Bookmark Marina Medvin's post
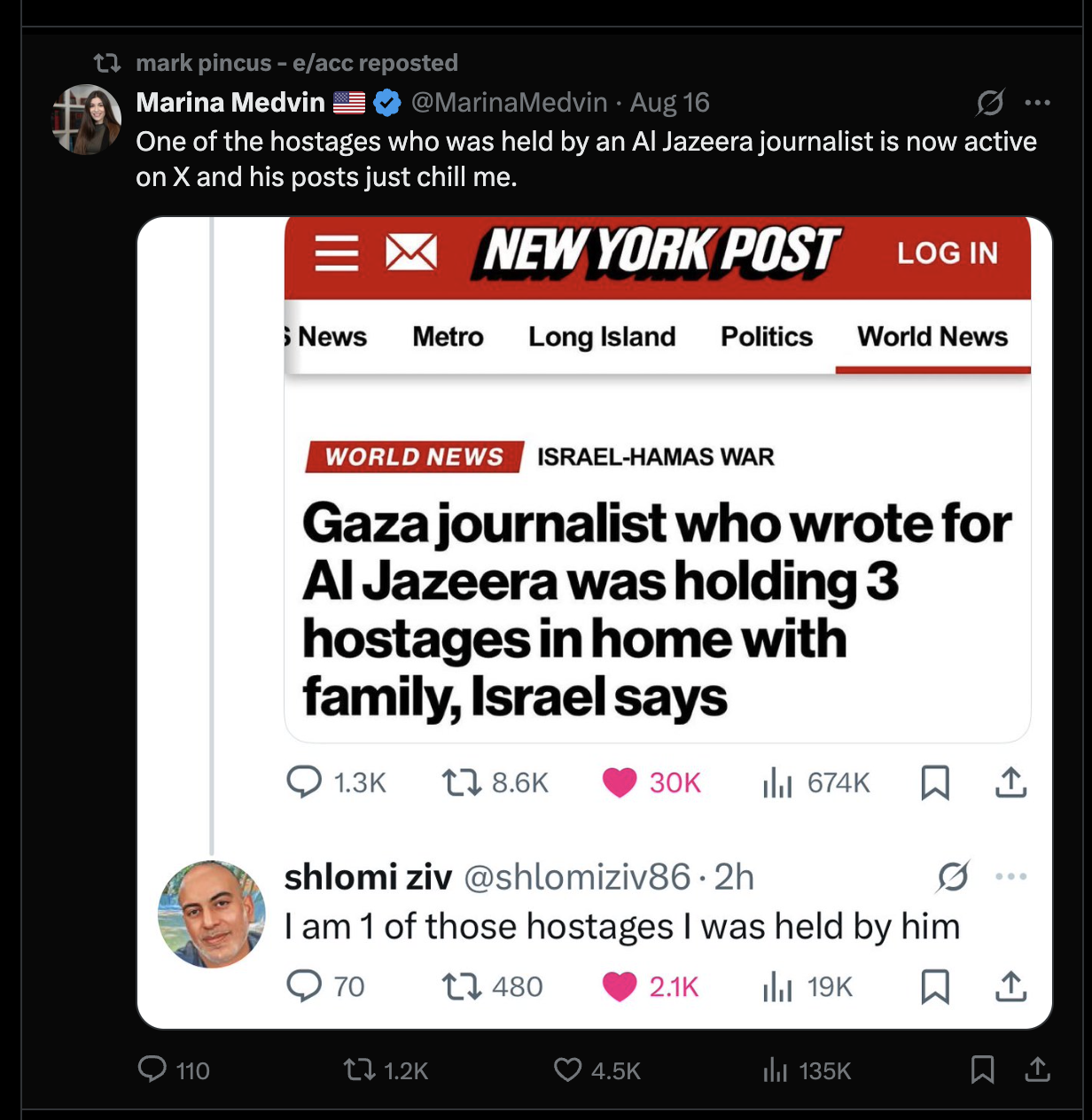The height and width of the screenshot is (1120, 1092). coord(982,1069)
